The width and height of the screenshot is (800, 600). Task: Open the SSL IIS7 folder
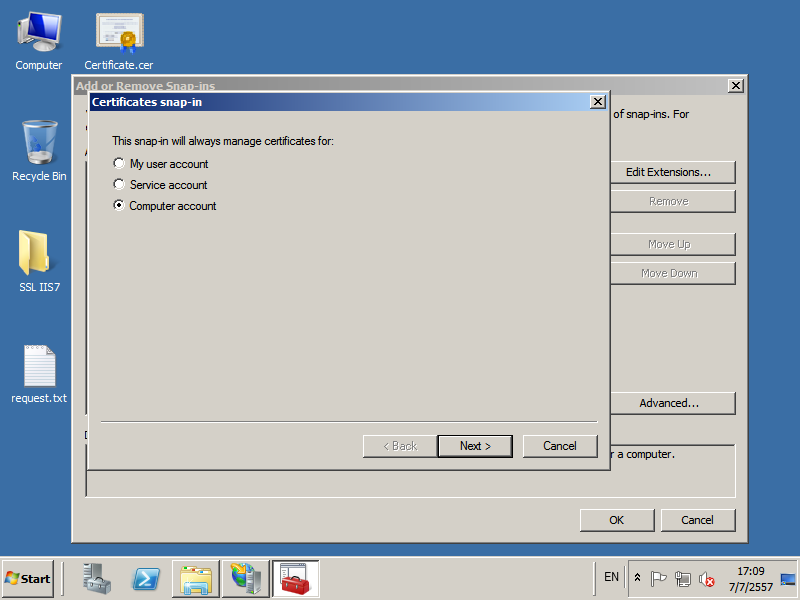[x=38, y=260]
